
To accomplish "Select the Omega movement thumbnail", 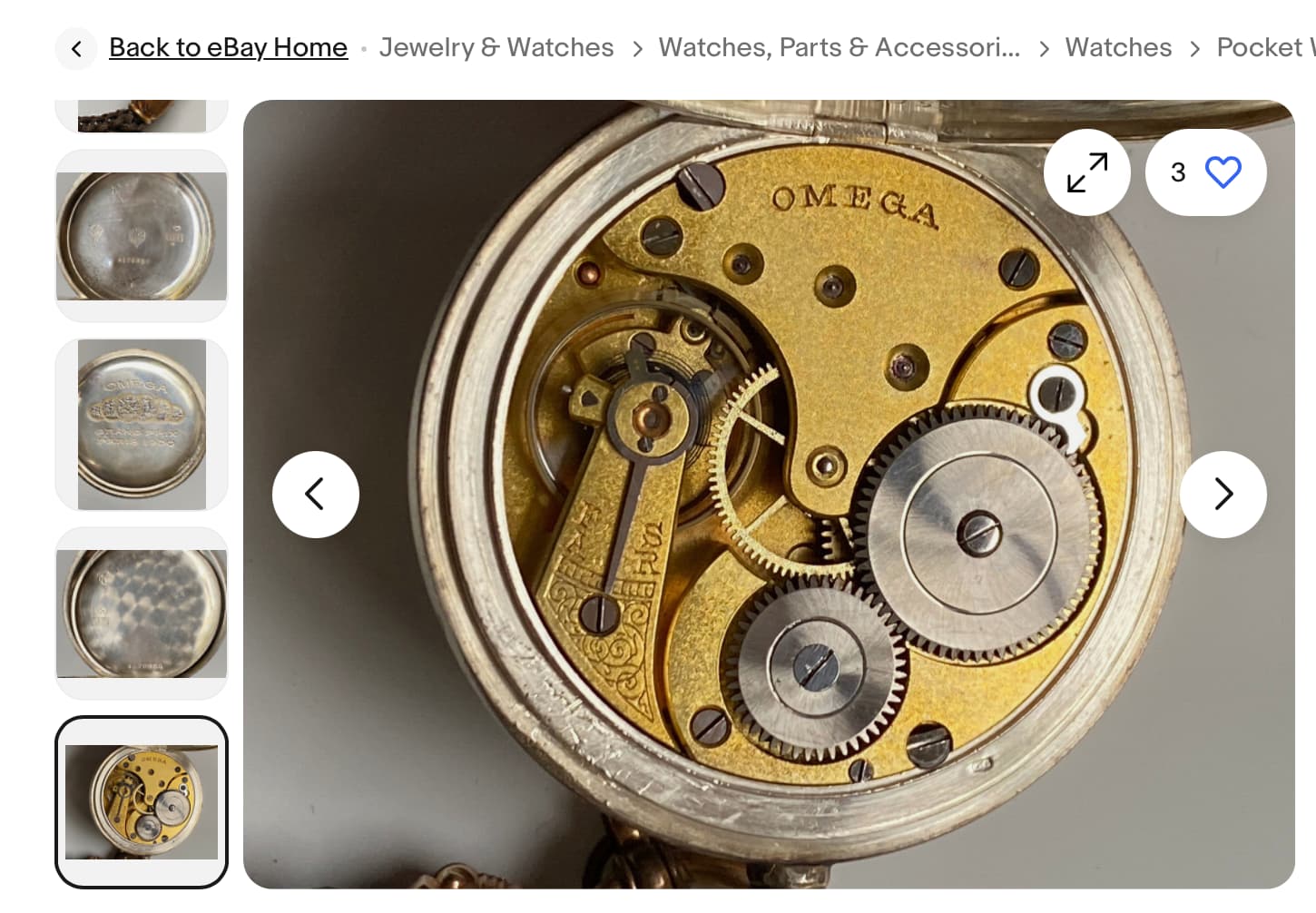I will tap(142, 802).
